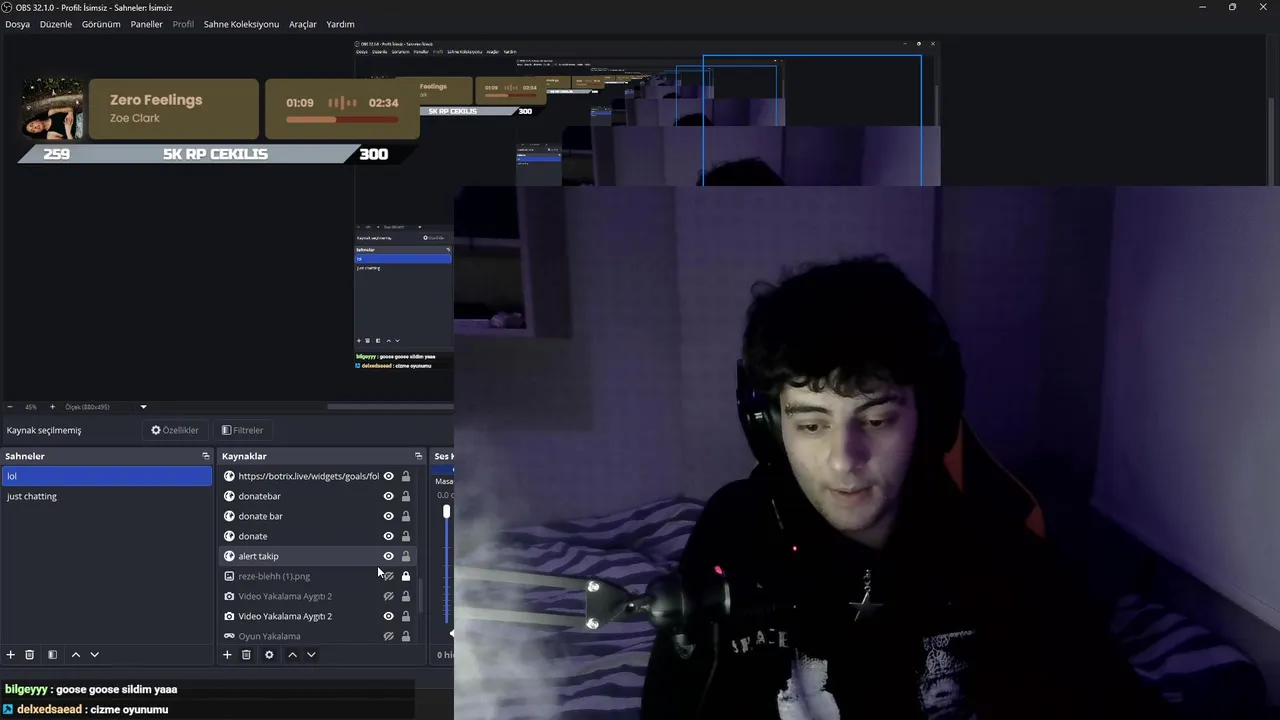
Task: Select the lol scene
Action: point(106,476)
